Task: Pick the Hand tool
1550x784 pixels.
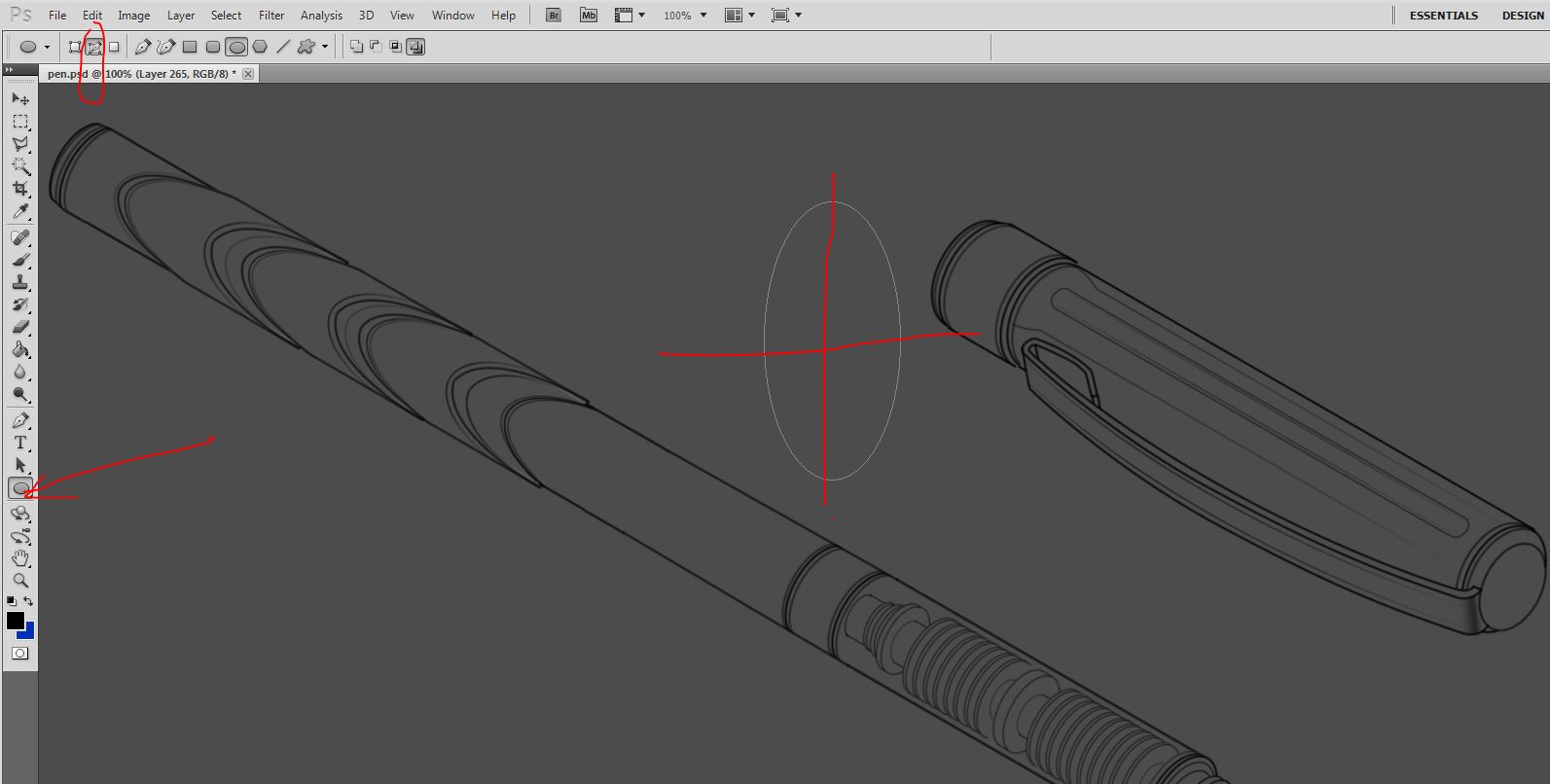Action: coord(20,558)
